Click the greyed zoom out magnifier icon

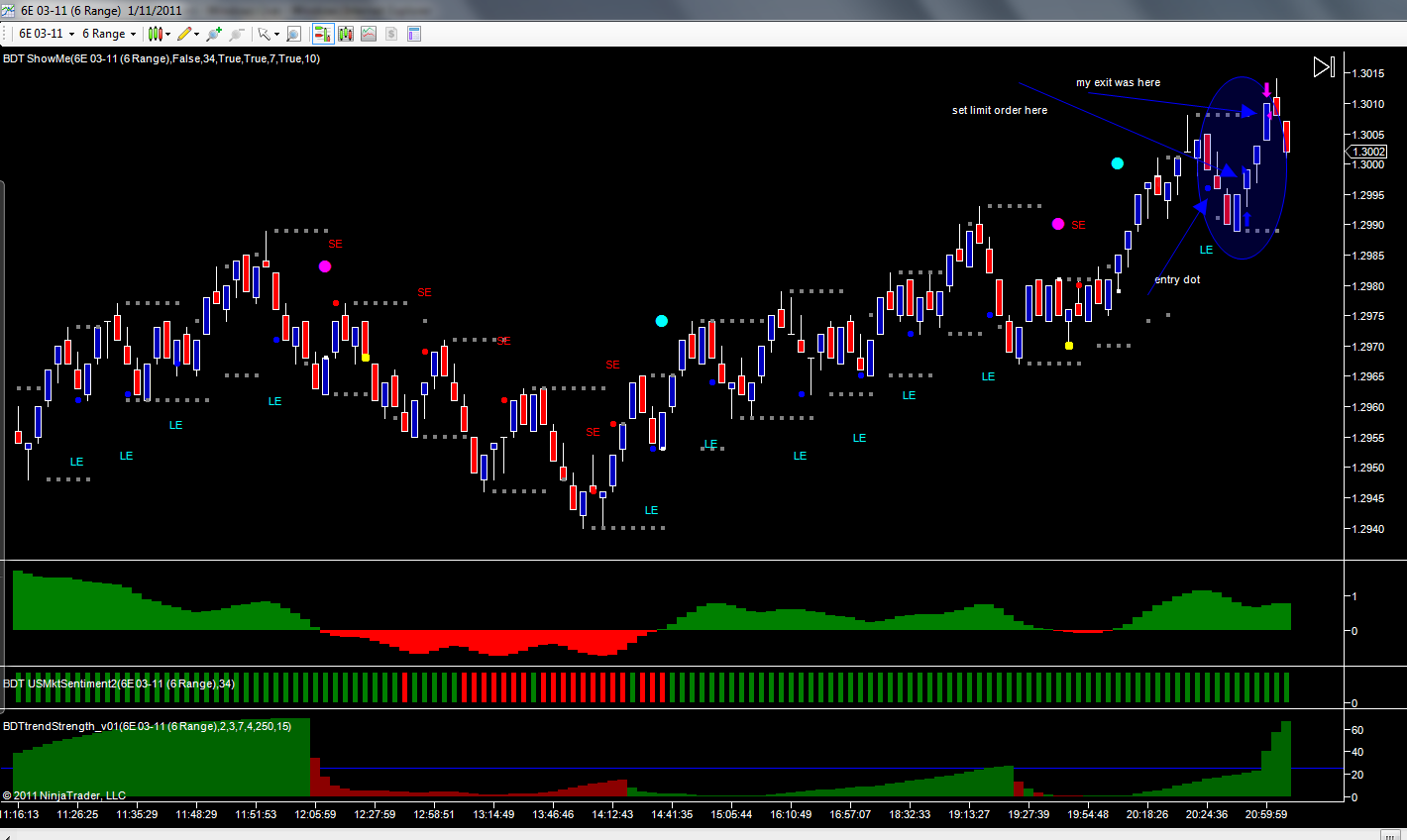pos(236,34)
